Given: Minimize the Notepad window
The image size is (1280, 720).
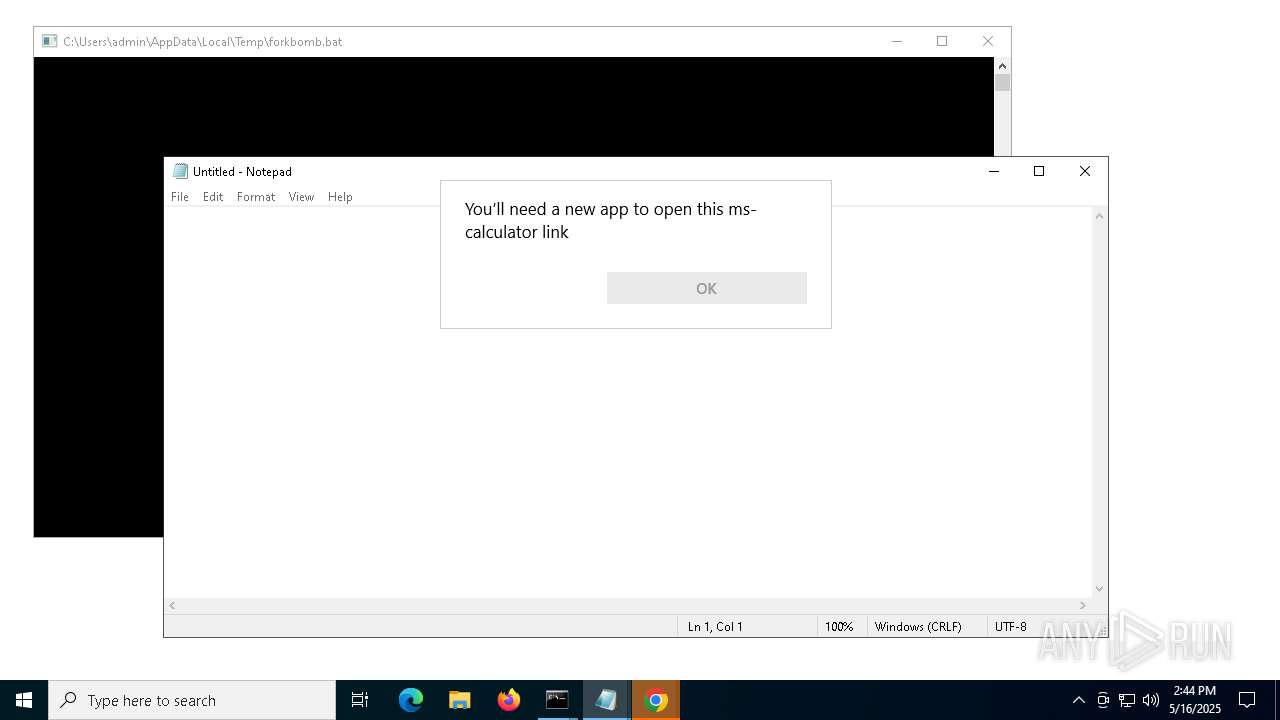Looking at the screenshot, I should [x=993, y=171].
